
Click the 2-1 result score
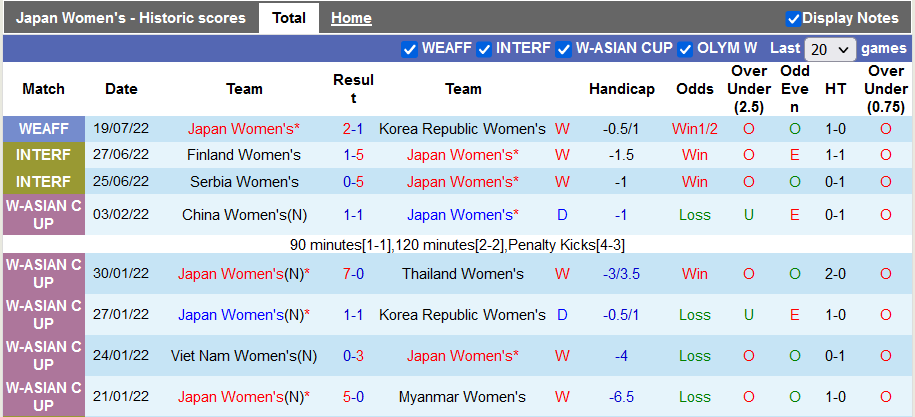[x=353, y=129]
